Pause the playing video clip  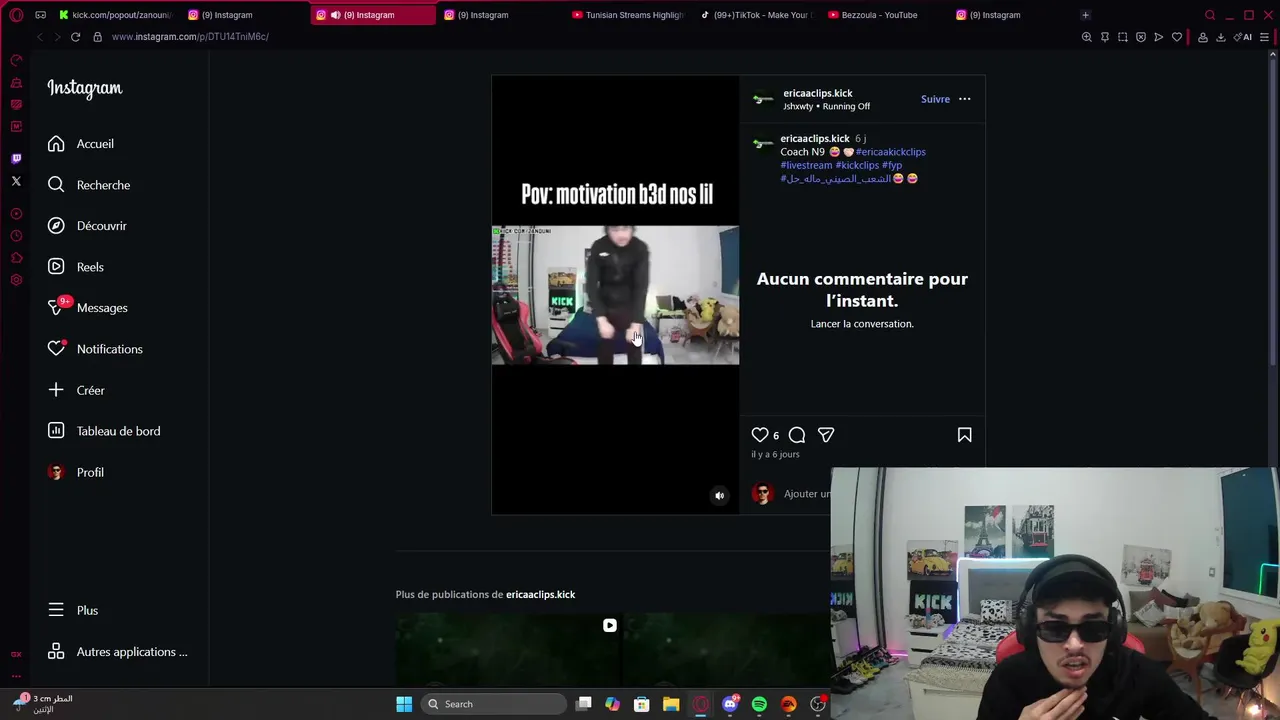615,295
